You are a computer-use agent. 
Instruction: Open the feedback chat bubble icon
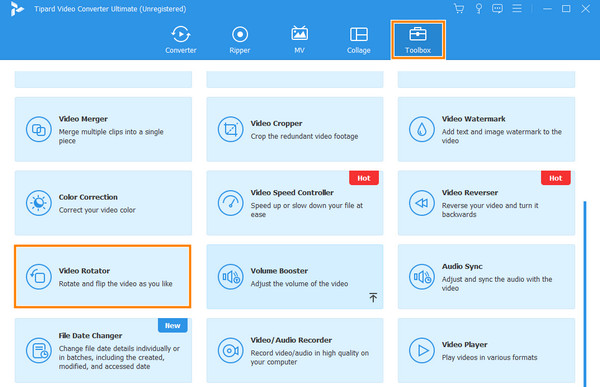point(497,8)
